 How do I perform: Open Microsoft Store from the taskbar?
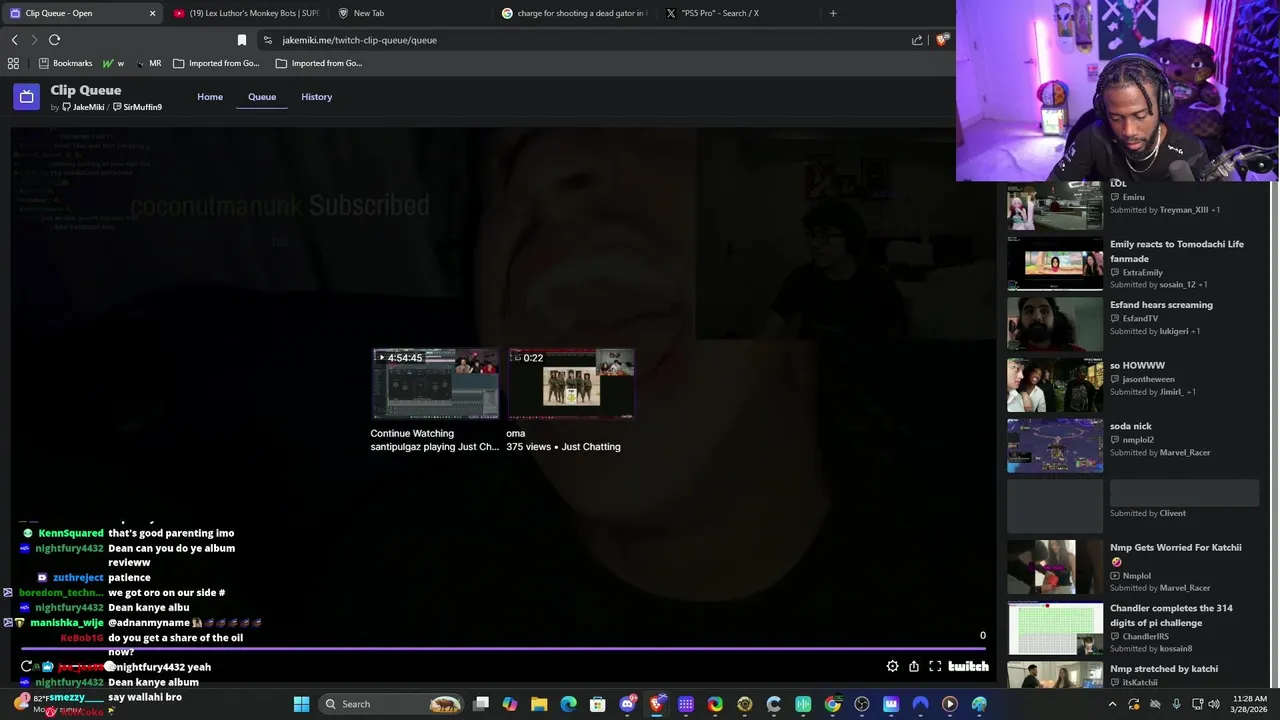click(597, 704)
